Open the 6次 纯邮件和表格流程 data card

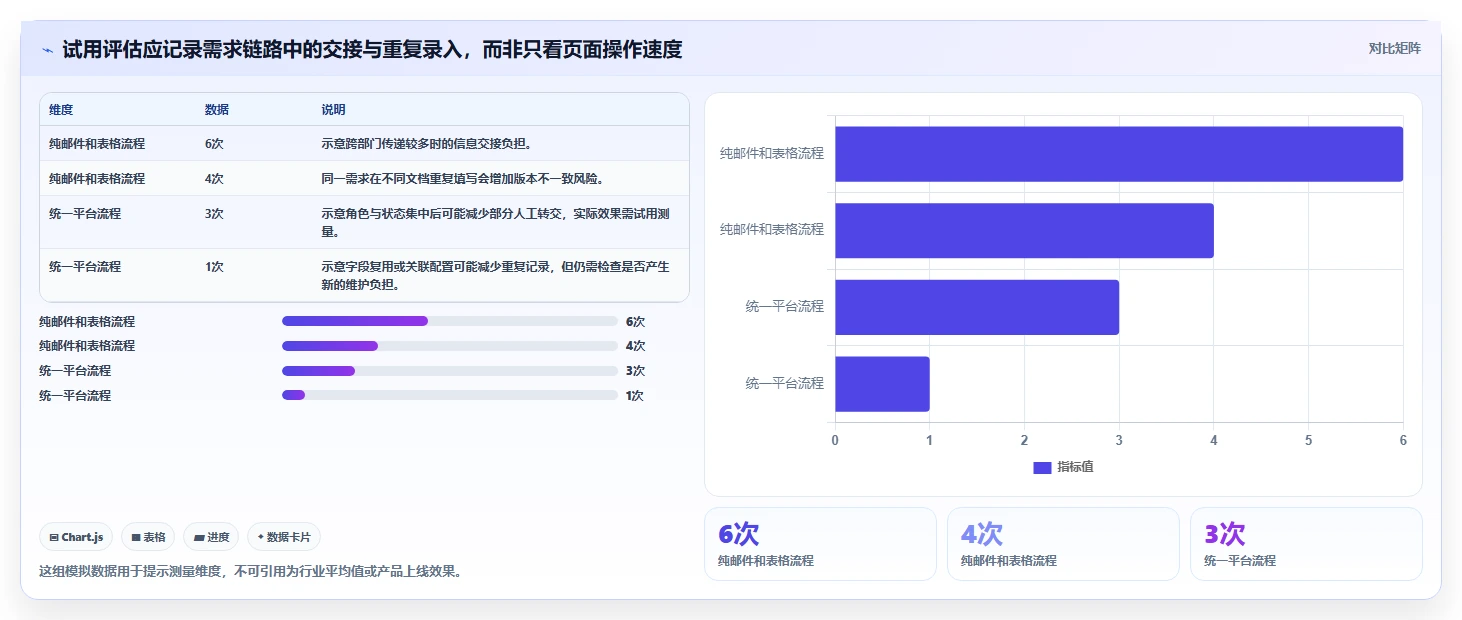[x=820, y=544]
